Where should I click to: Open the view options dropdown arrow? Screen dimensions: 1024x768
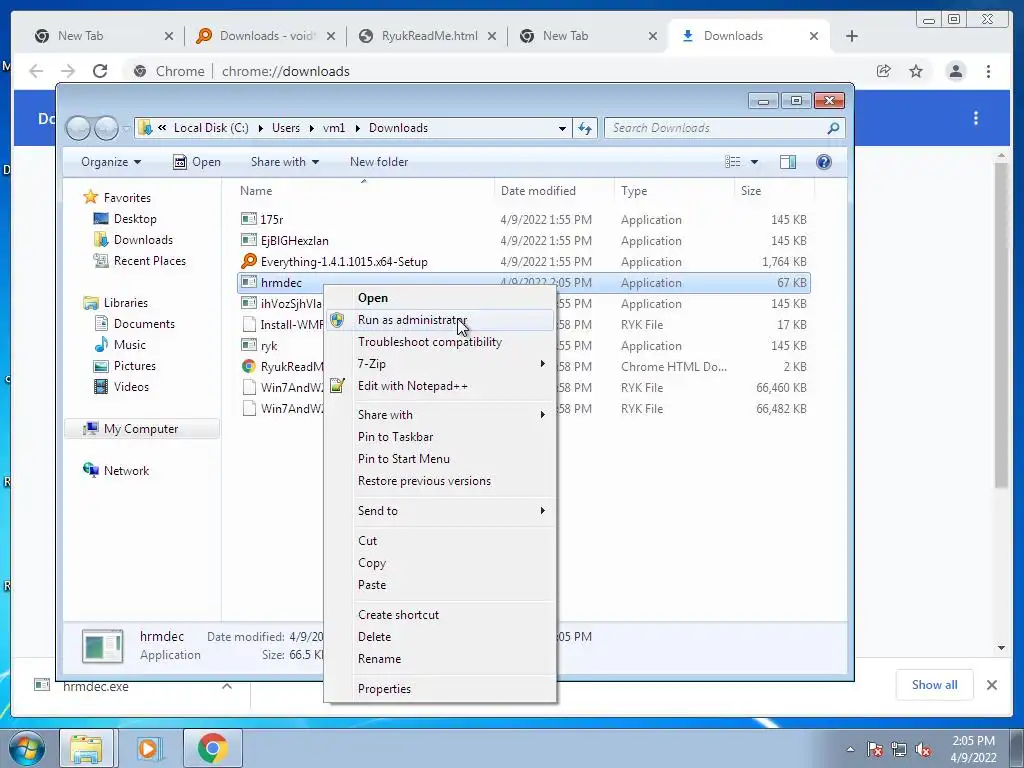pyautogui.click(x=754, y=162)
